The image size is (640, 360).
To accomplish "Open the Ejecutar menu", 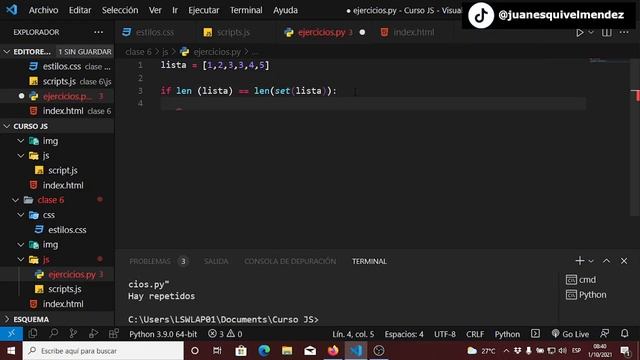I will tap(203, 10).
